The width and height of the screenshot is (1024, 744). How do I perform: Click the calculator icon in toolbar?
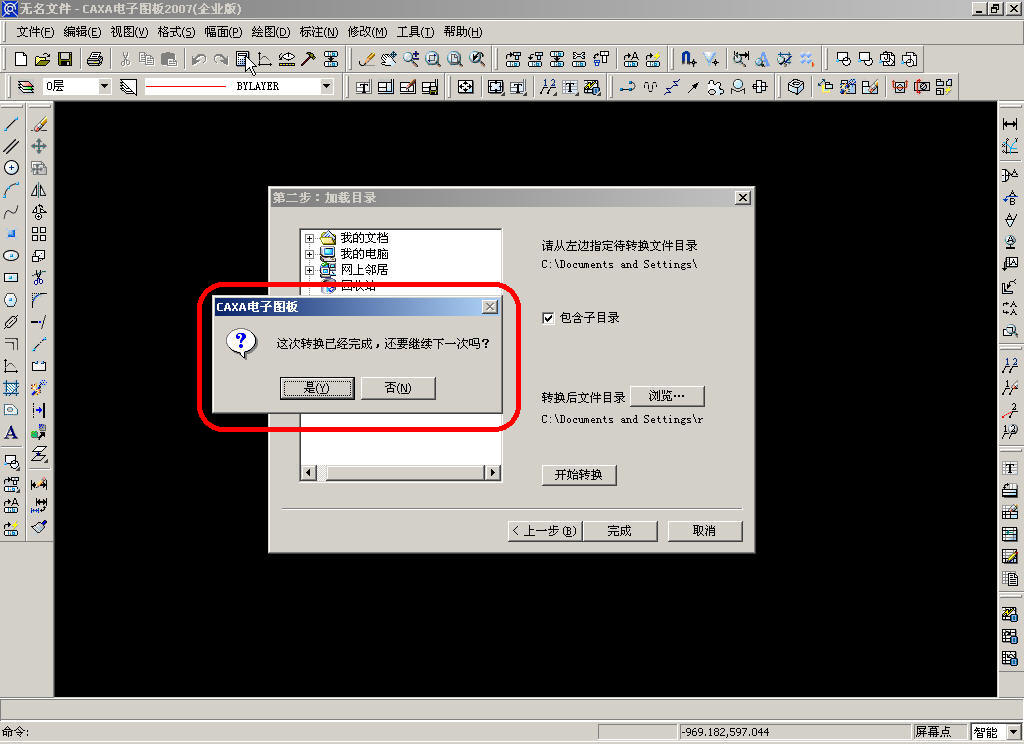pyautogui.click(x=242, y=59)
